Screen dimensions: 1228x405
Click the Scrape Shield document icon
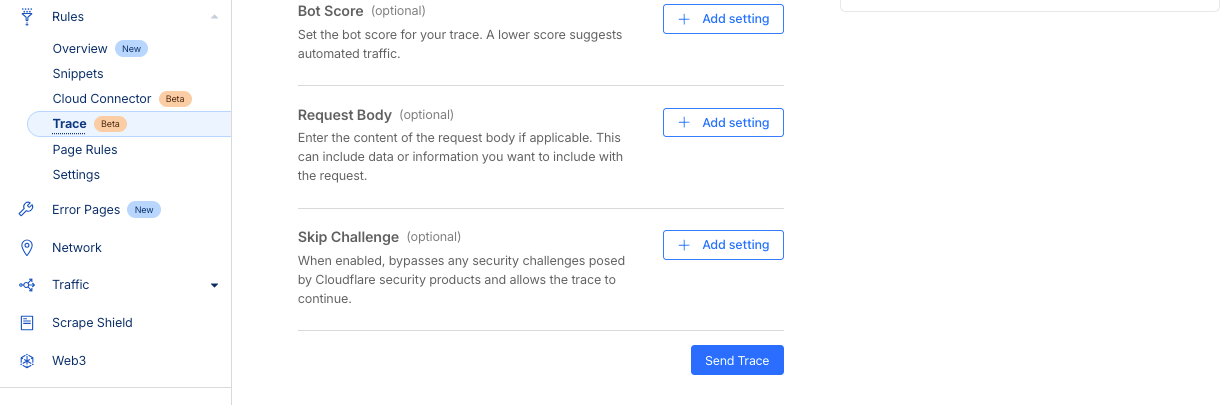point(27,323)
